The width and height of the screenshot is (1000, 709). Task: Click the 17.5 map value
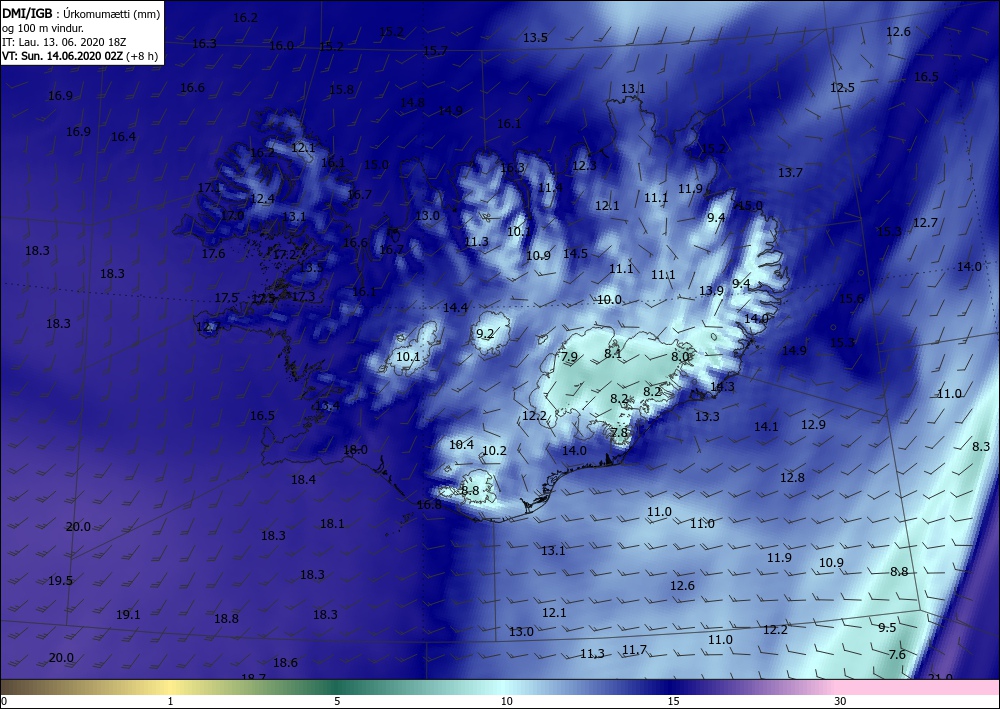[x=226, y=298]
